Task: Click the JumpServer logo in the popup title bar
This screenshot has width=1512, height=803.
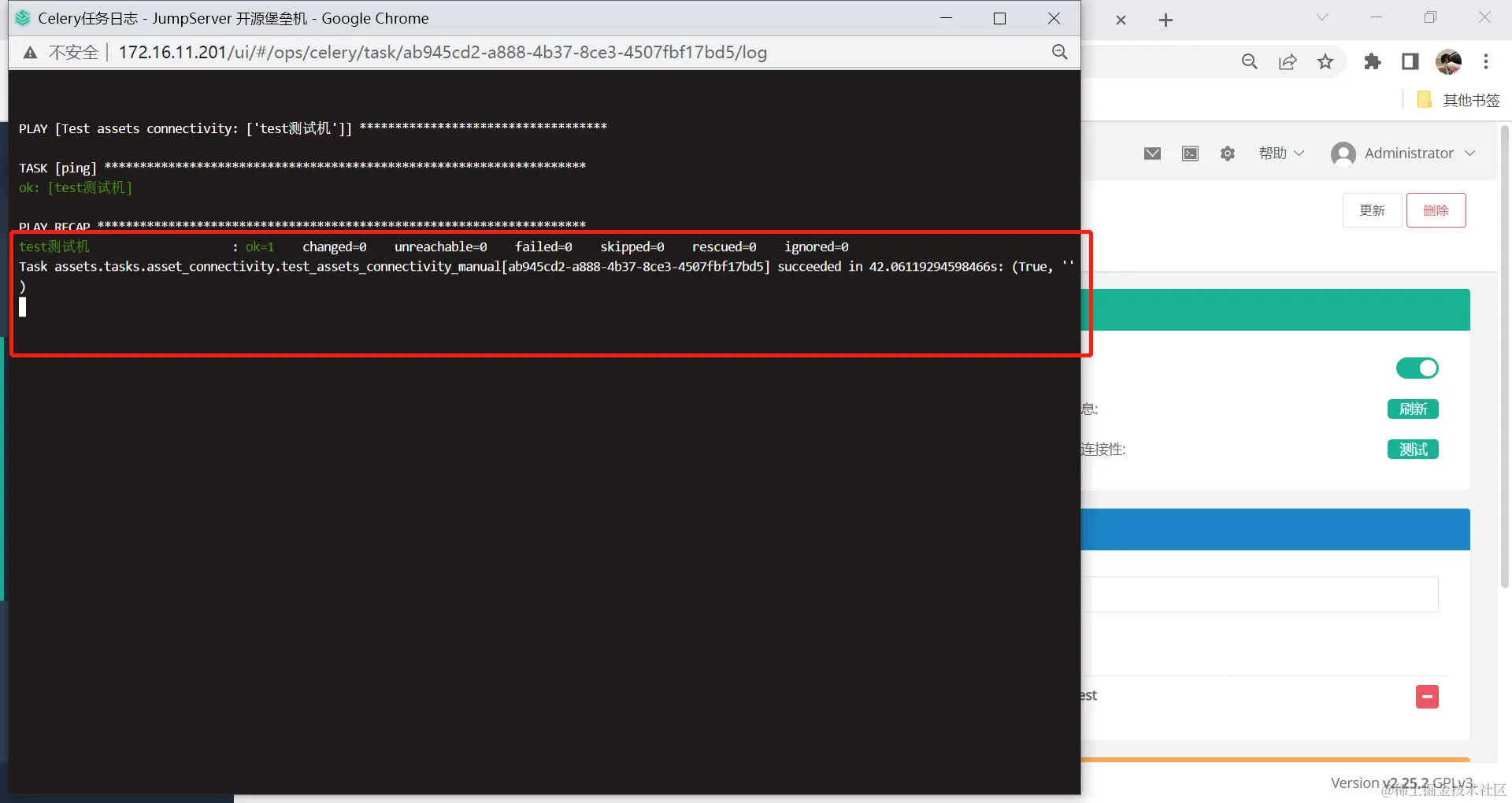Action: pyautogui.click(x=23, y=18)
